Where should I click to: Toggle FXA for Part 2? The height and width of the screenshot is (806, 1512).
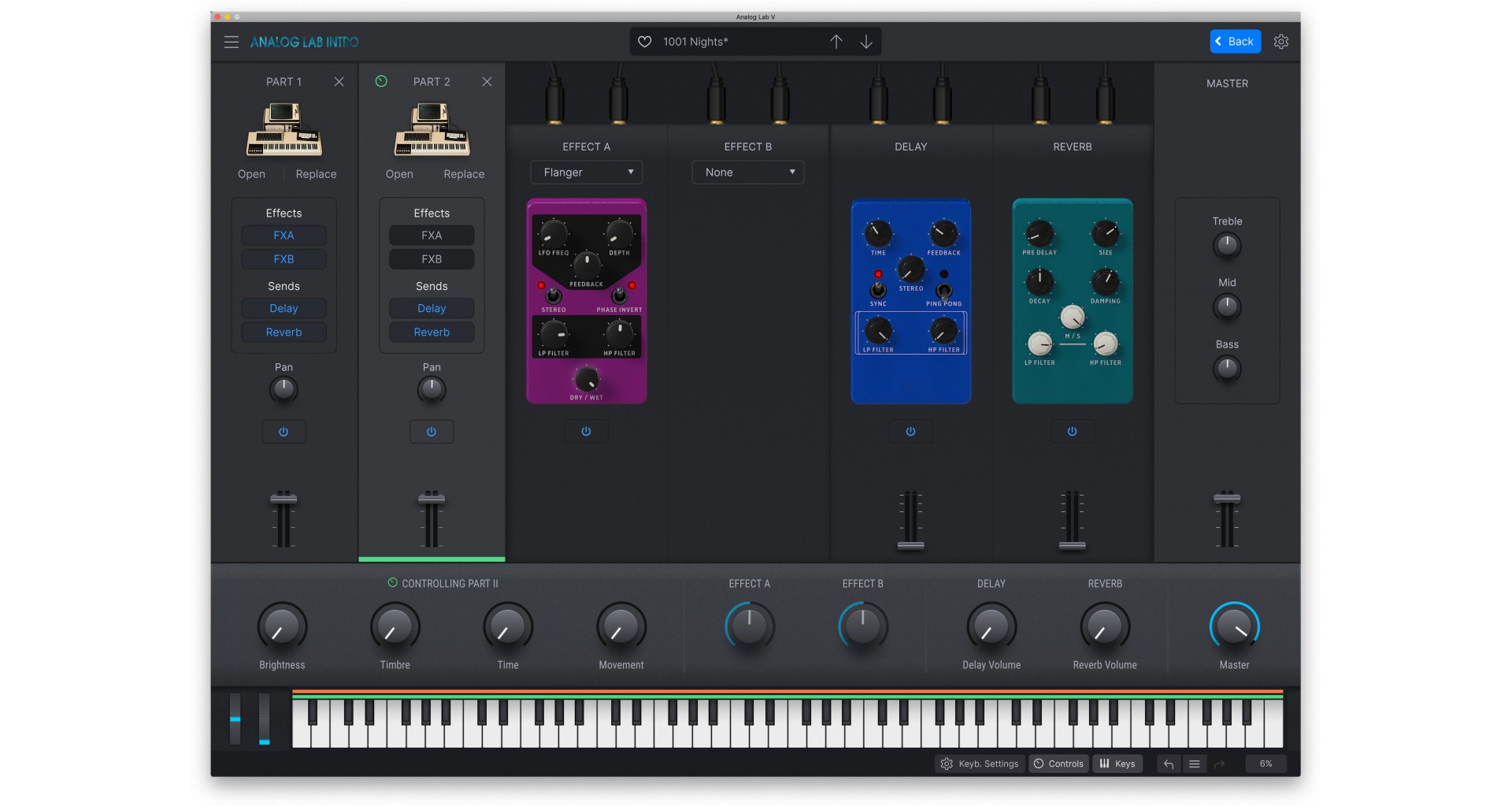coord(432,236)
